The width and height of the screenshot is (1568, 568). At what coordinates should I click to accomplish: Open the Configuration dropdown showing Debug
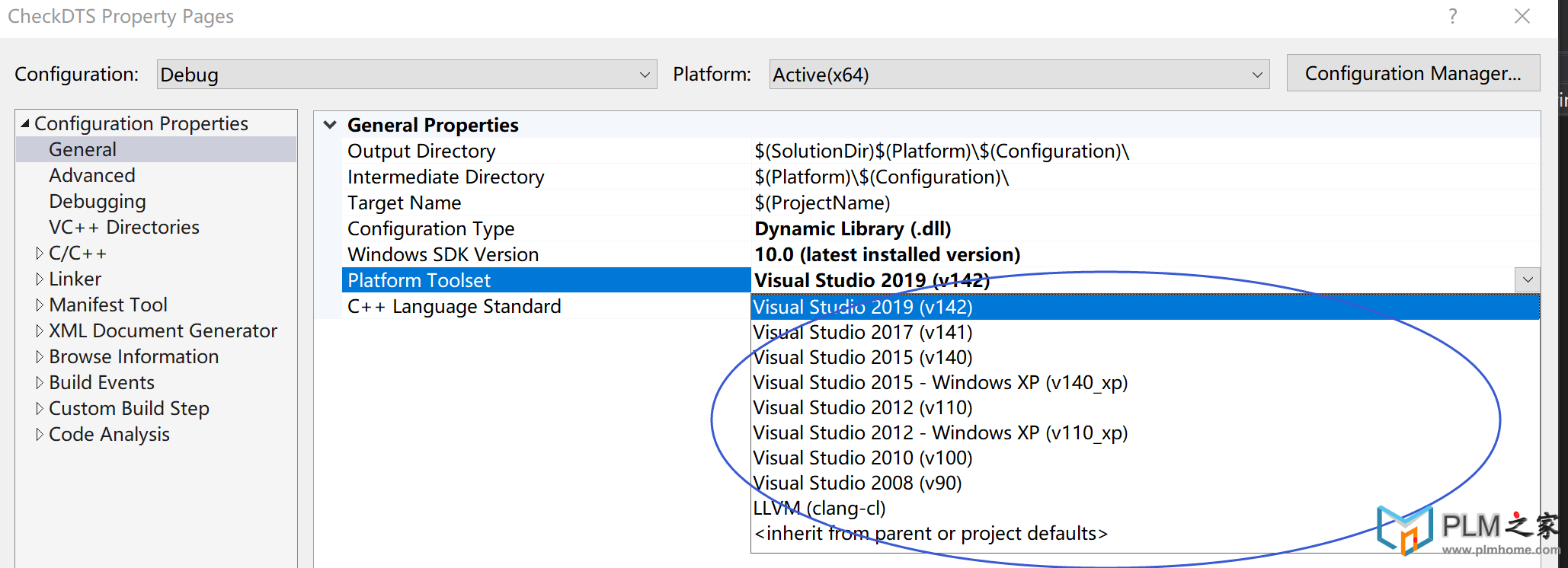pyautogui.click(x=407, y=75)
